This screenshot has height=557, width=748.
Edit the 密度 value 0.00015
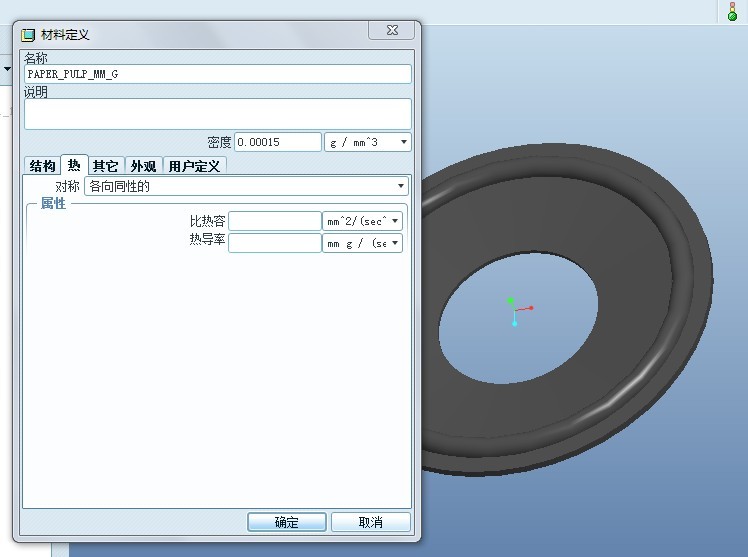[x=278, y=142]
